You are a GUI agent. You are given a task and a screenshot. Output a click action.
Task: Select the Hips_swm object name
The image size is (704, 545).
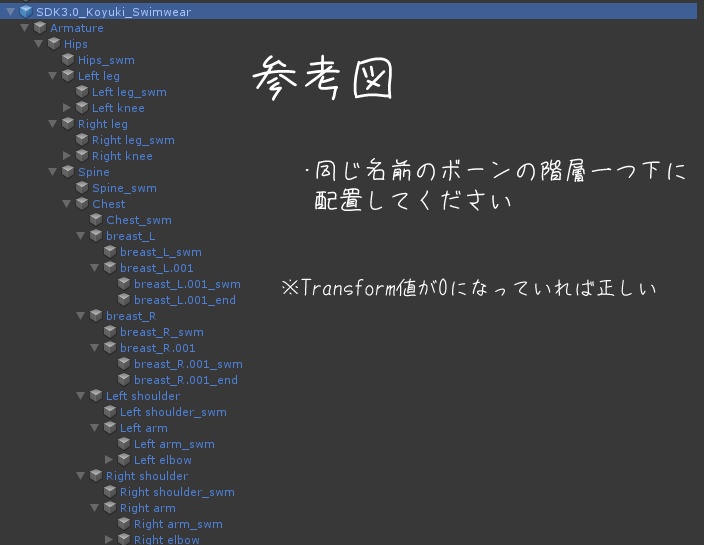tap(106, 60)
